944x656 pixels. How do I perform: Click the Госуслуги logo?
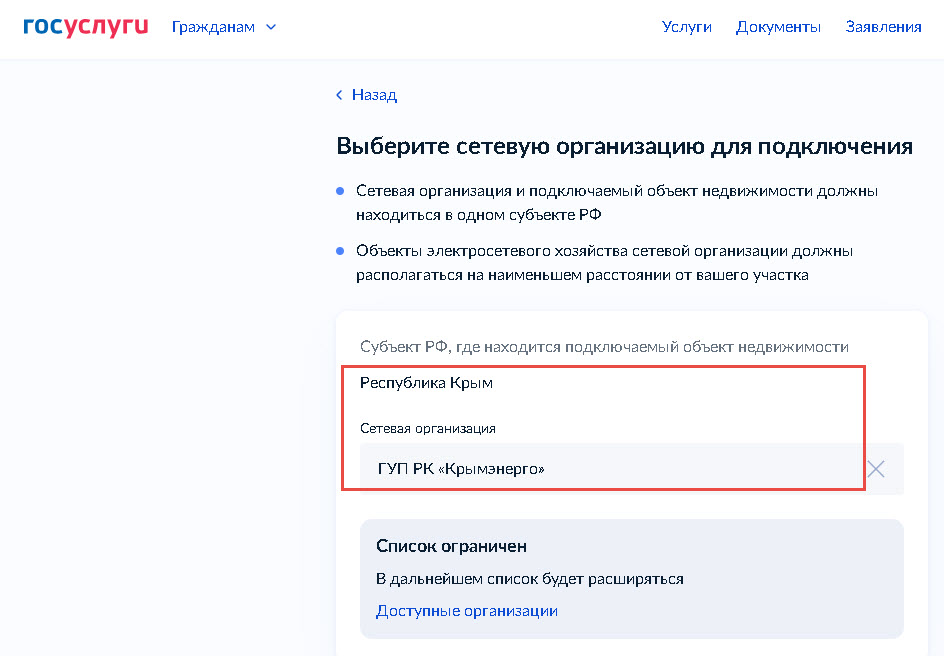tap(85, 27)
